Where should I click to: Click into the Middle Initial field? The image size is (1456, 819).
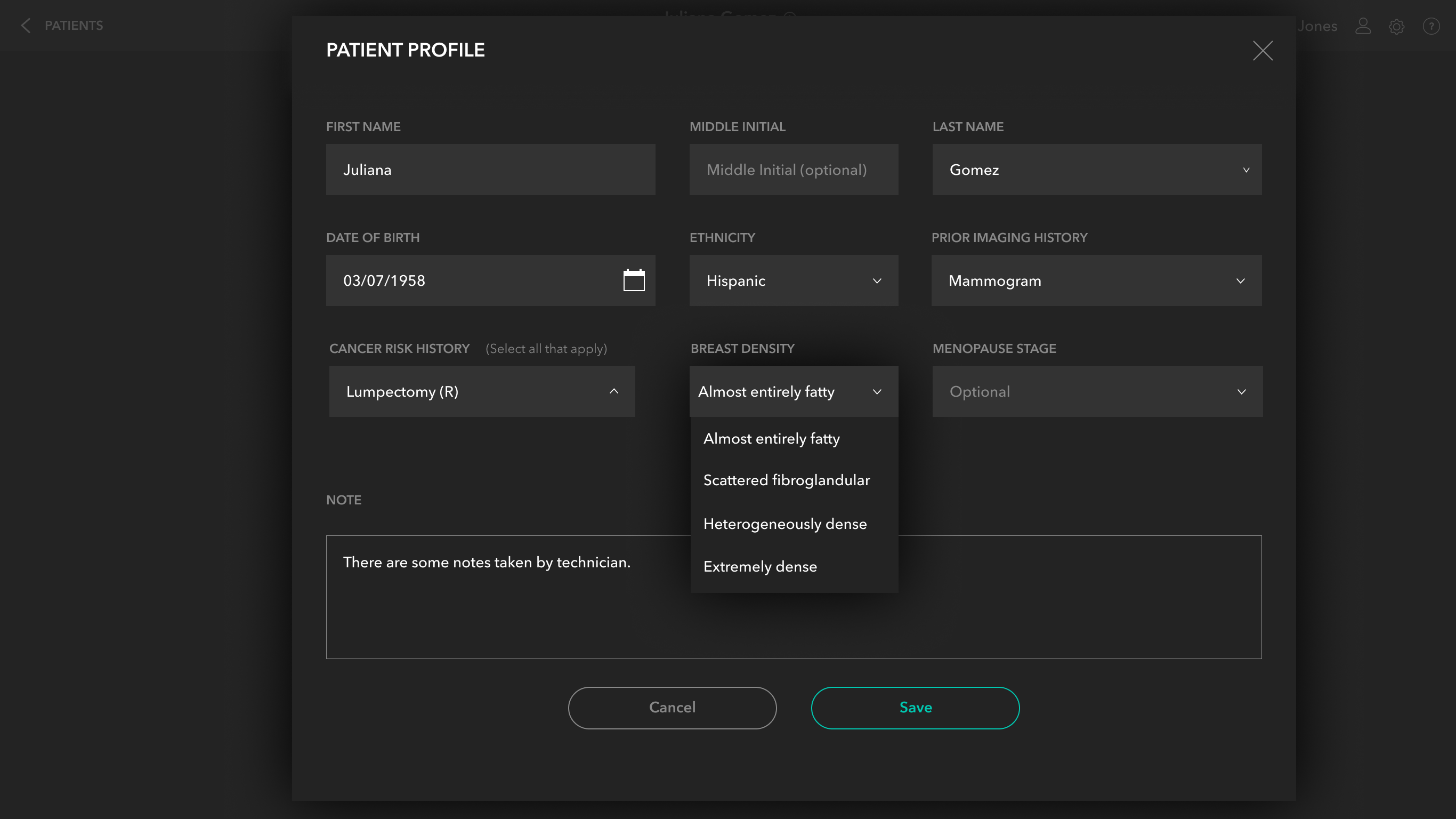[793, 170]
